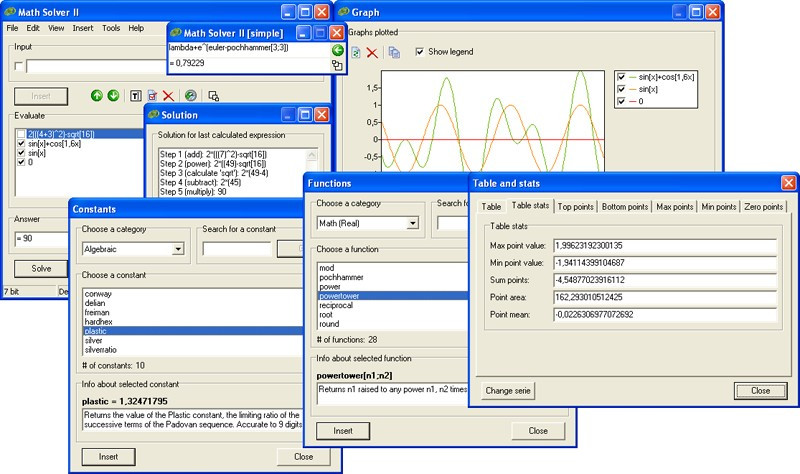Image resolution: width=800 pixels, height=474 pixels.
Task: Click Close in the Table and stats window
Action: coord(760,390)
